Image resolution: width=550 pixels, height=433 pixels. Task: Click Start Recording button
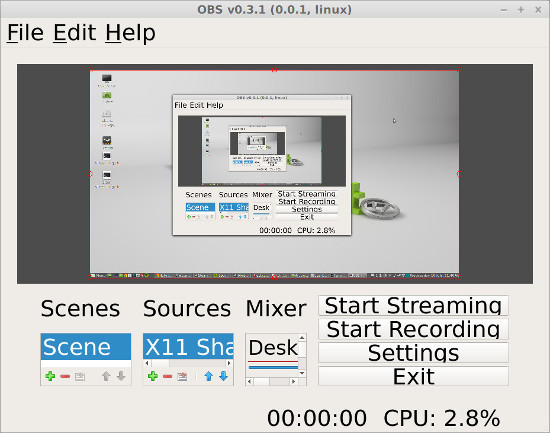[x=413, y=329]
